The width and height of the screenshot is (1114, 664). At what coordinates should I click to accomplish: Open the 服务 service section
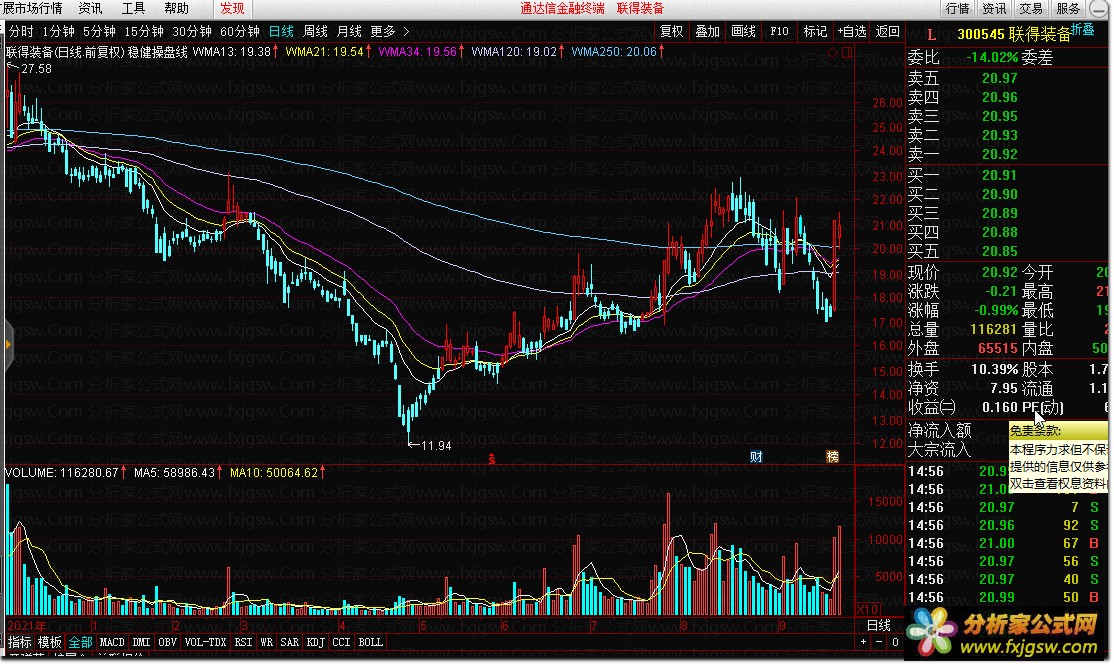pos(1068,9)
